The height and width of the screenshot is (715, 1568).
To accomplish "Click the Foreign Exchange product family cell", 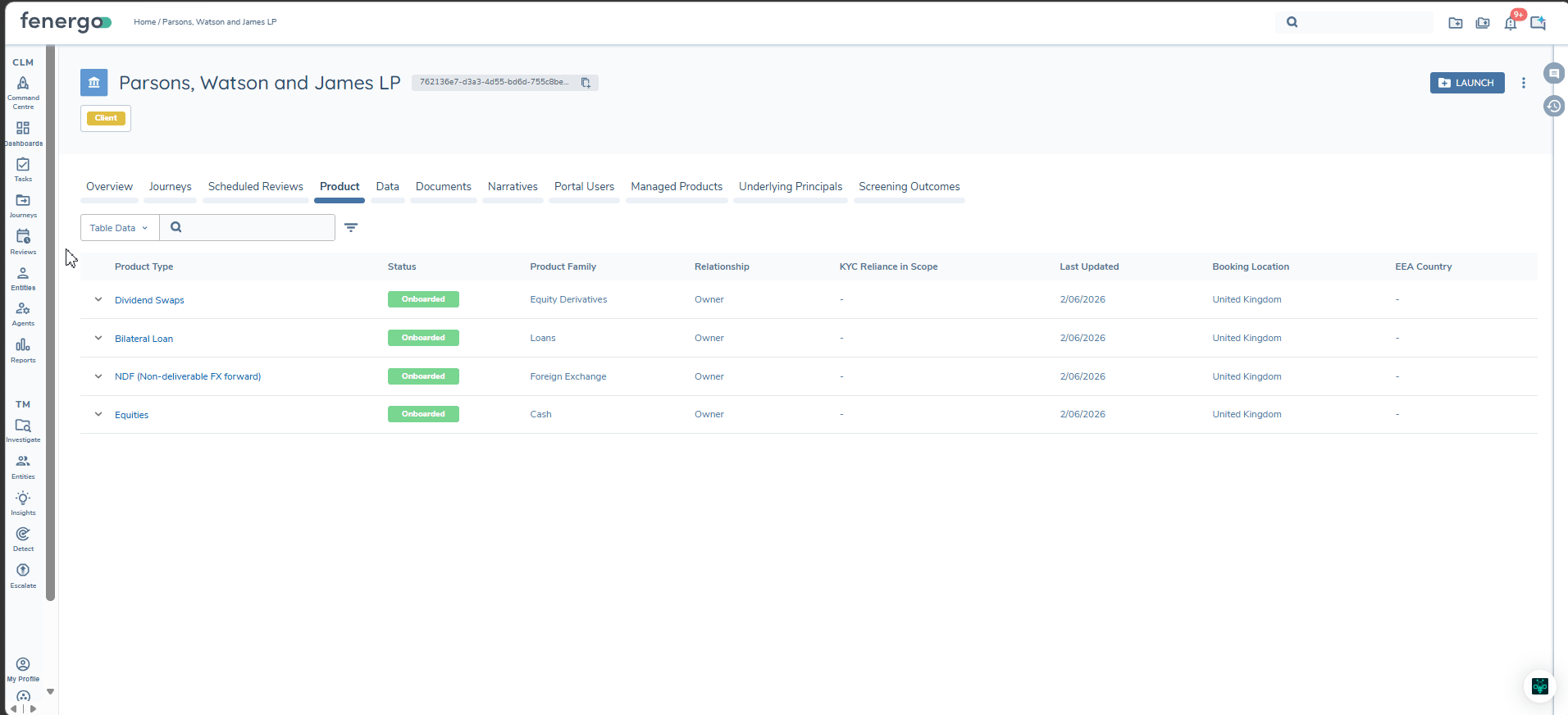I will [x=568, y=376].
